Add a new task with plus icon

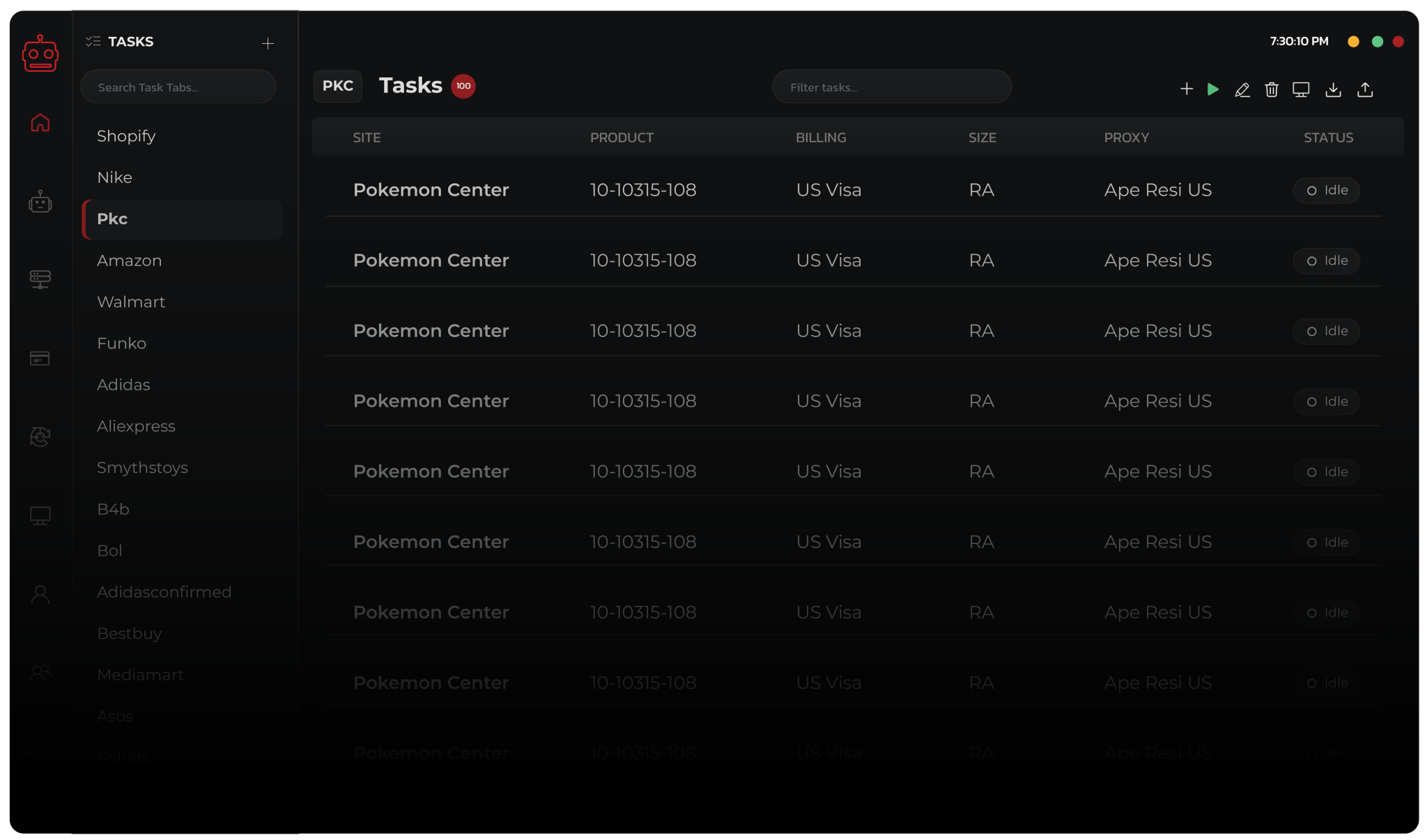(x=1186, y=89)
